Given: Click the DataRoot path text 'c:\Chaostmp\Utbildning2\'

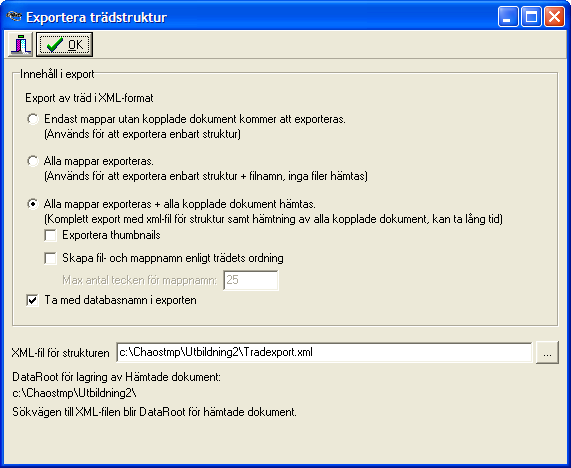Looking at the screenshot, I should pyautogui.click(x=74, y=393).
